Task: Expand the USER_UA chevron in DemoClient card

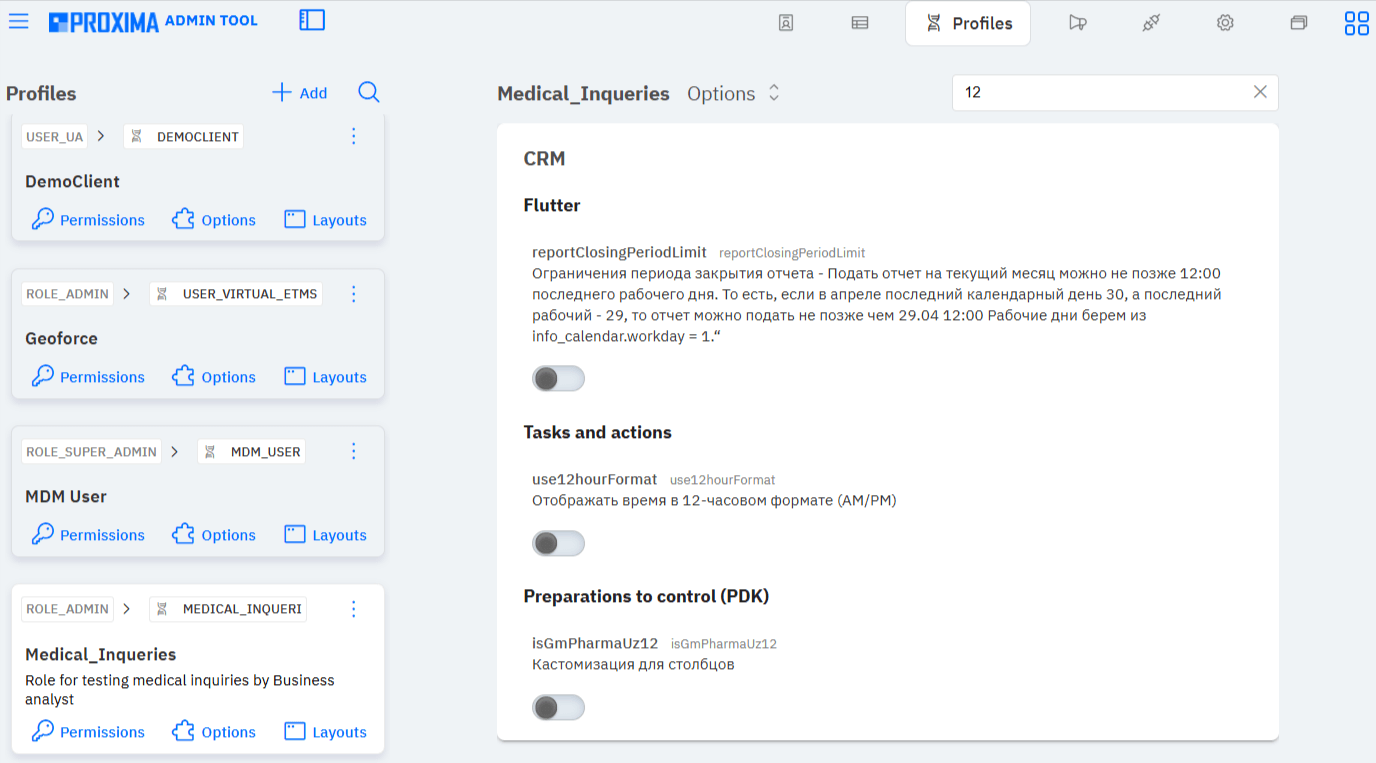Action: (x=101, y=136)
